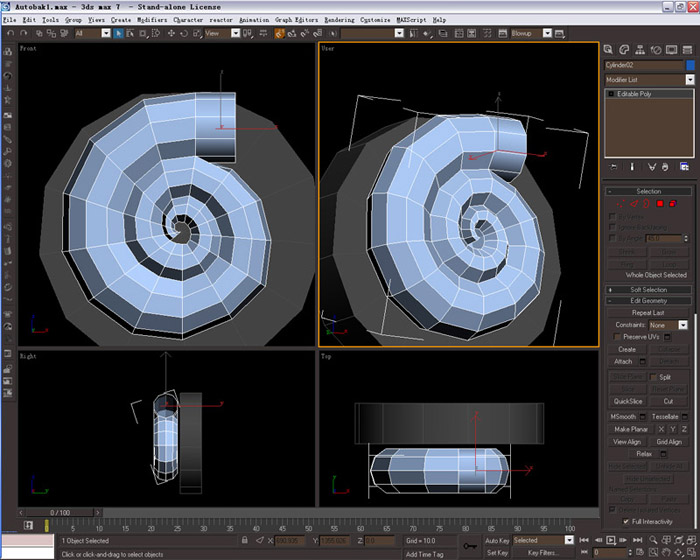Activate the Select Object arrow tool
This screenshot has height=560, width=700.
point(118,33)
